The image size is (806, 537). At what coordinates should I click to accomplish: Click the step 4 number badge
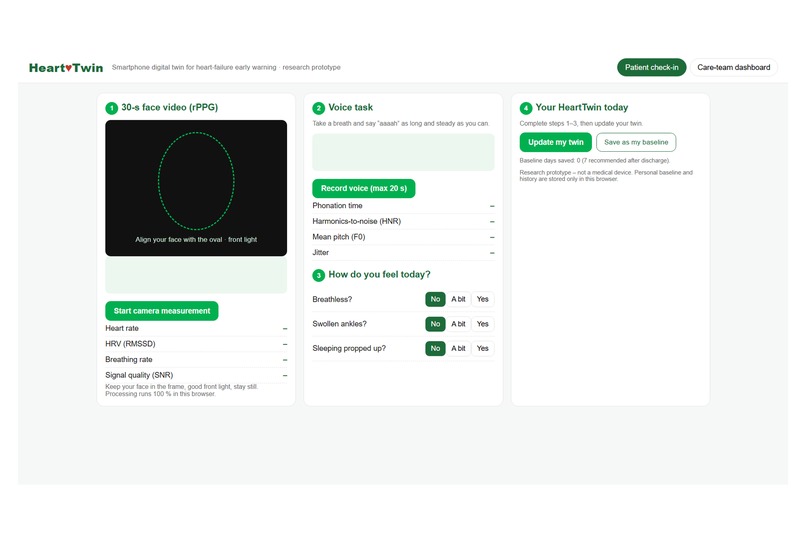526,108
